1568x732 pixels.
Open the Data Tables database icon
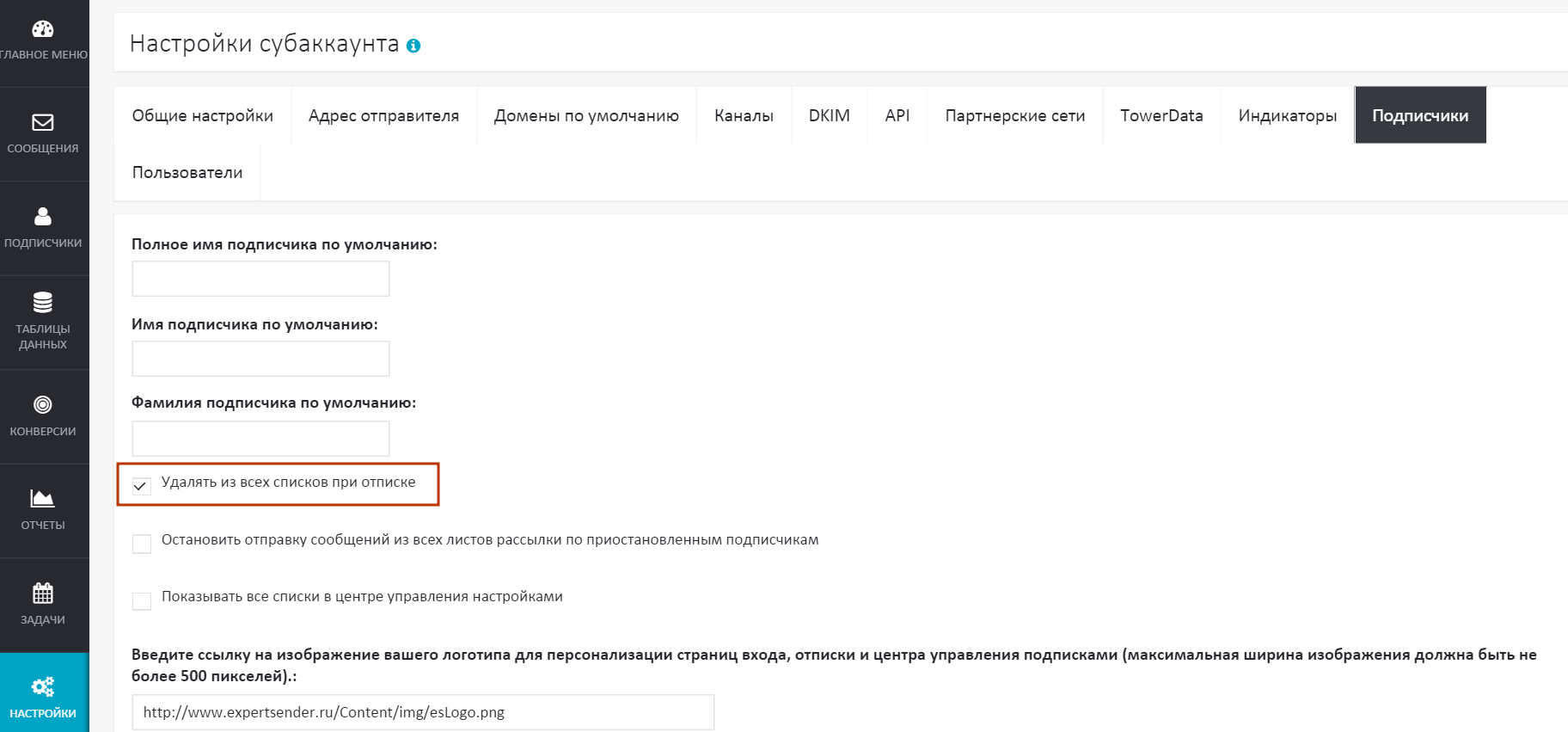click(43, 303)
